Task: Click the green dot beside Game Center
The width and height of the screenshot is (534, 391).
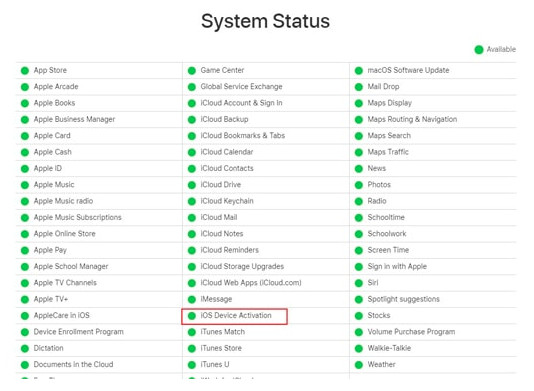Action: tap(192, 71)
